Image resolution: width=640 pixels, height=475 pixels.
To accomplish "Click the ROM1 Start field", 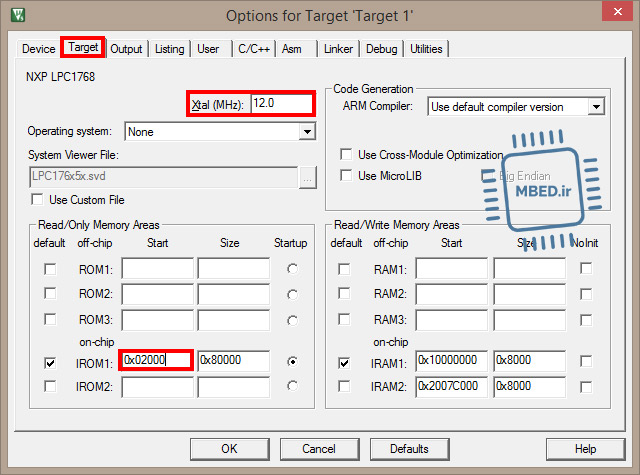I will pyautogui.click(x=158, y=268).
